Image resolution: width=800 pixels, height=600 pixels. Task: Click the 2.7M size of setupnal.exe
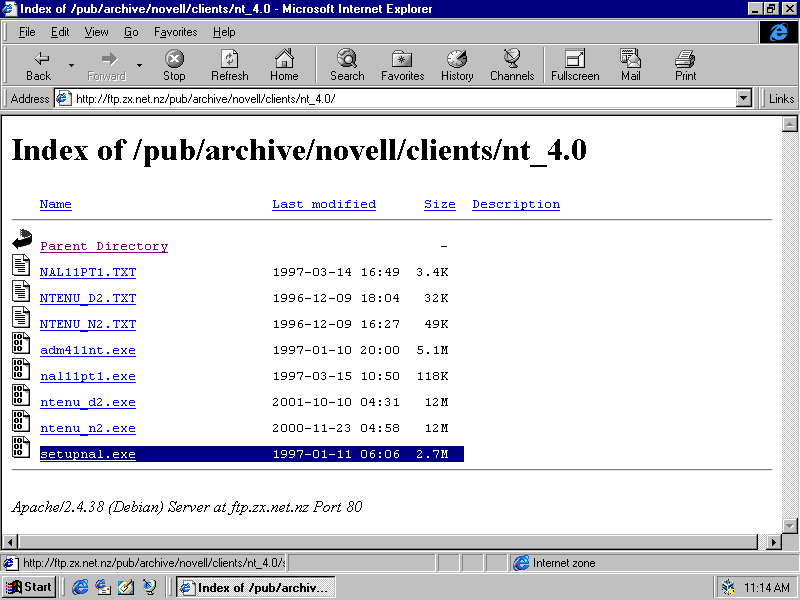(432, 454)
